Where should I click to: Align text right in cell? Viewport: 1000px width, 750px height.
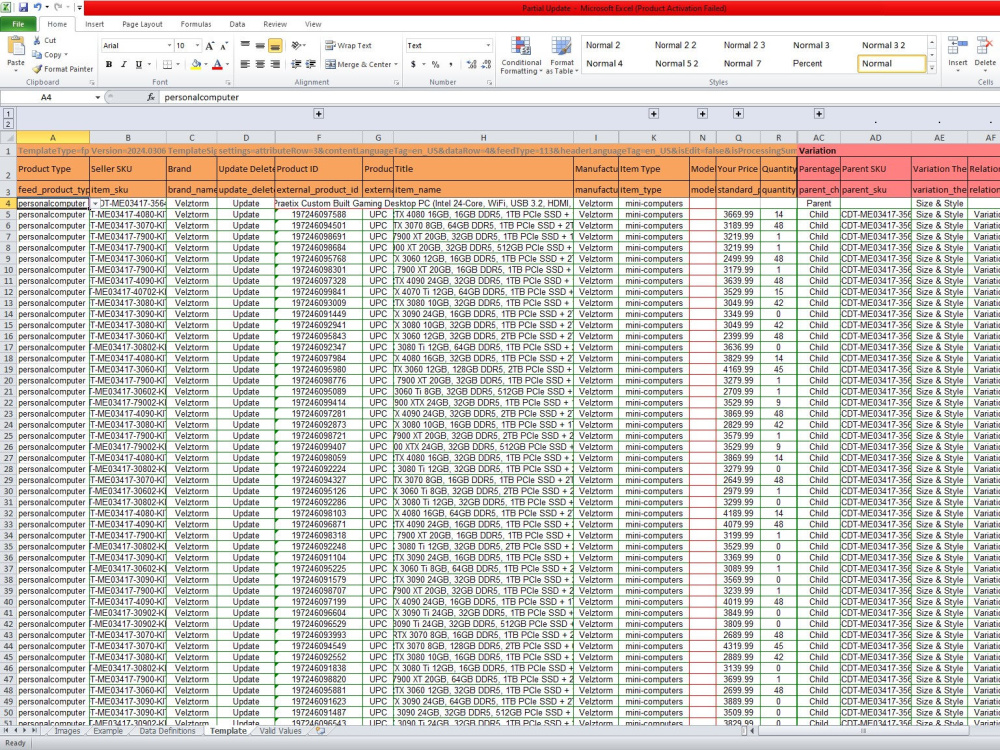pos(275,64)
